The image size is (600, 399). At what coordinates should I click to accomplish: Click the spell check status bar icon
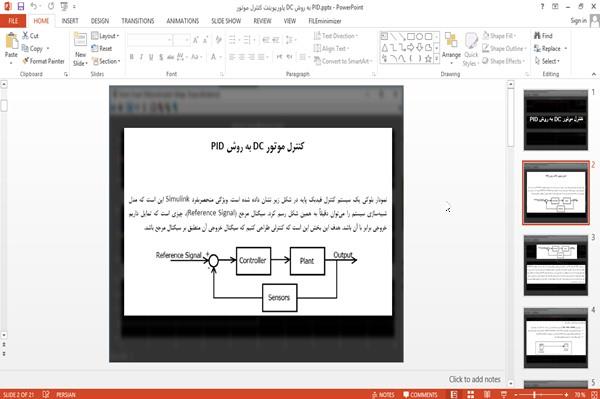click(46, 394)
